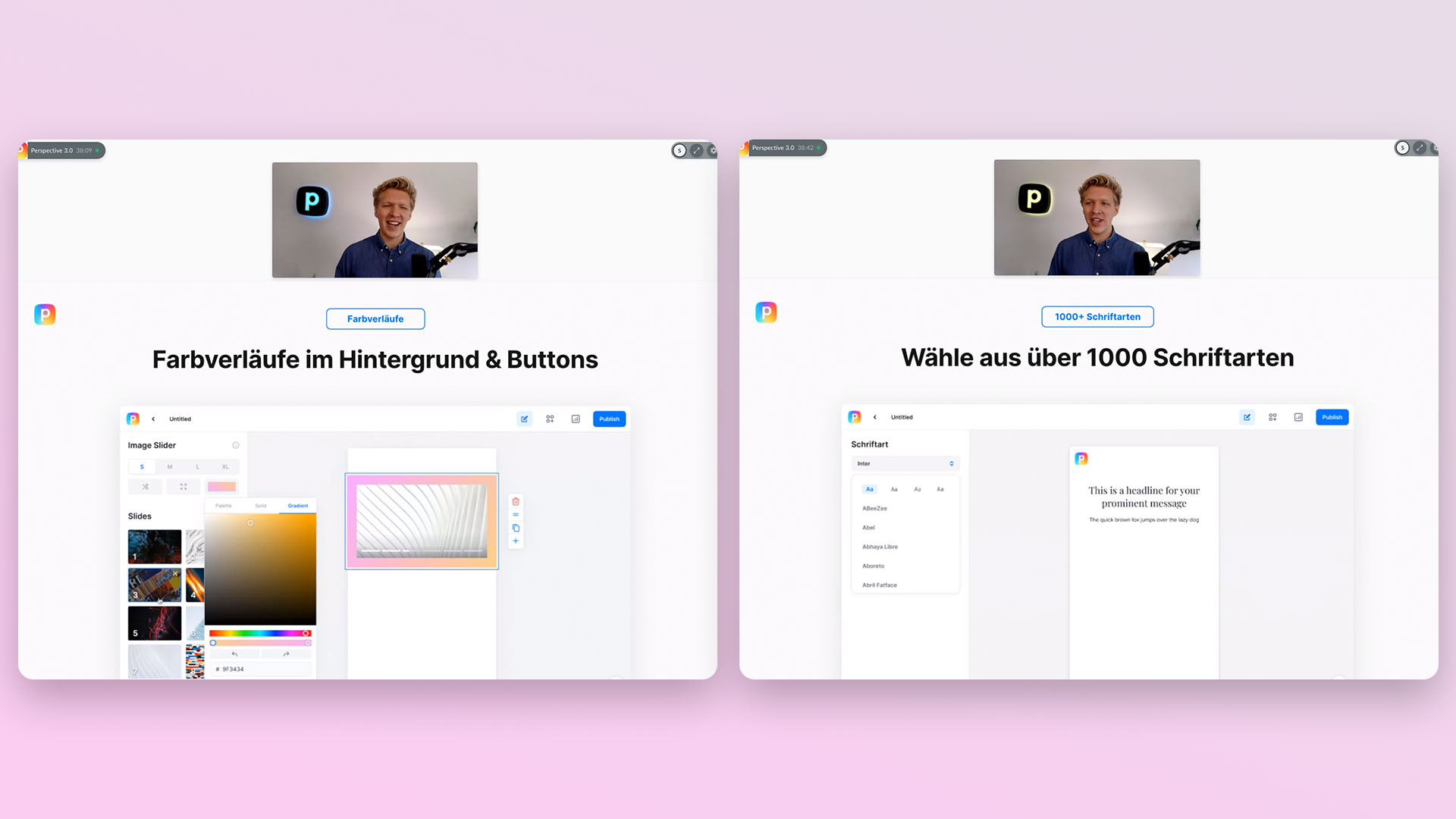1456x819 pixels.
Task: Toggle shuffle option in Image Slider
Action: (145, 487)
